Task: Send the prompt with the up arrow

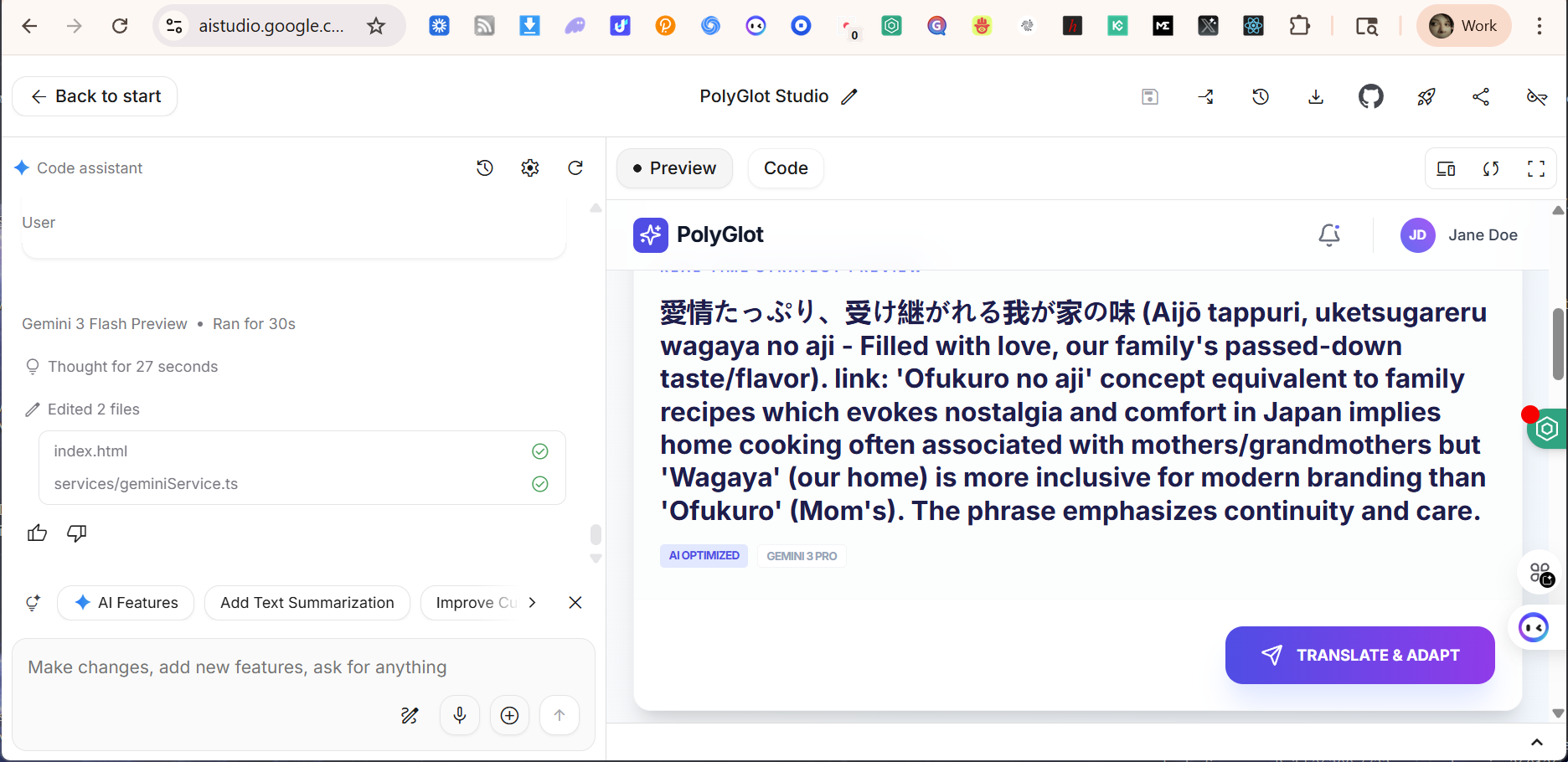Action: click(560, 716)
